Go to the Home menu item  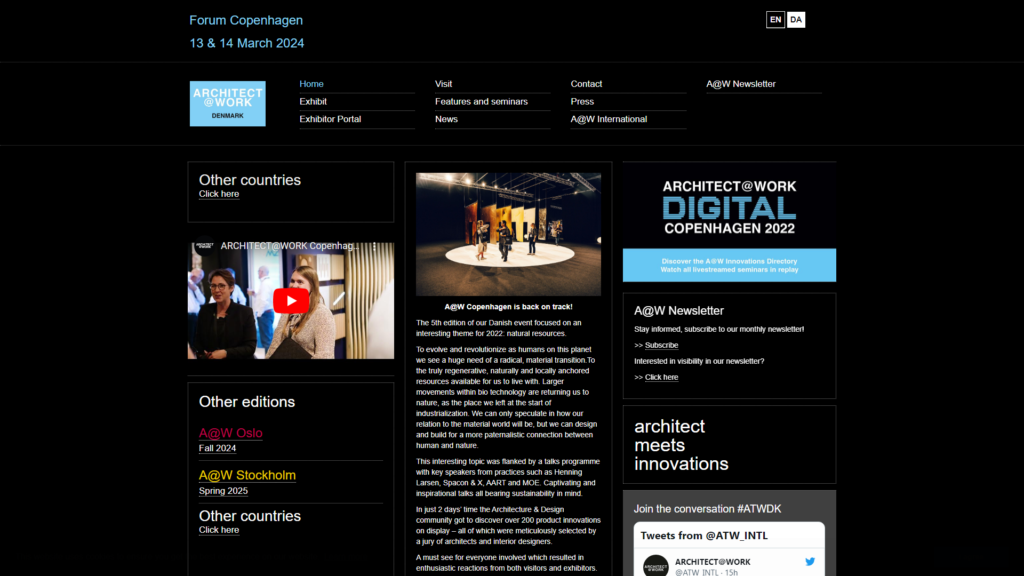[x=312, y=84]
